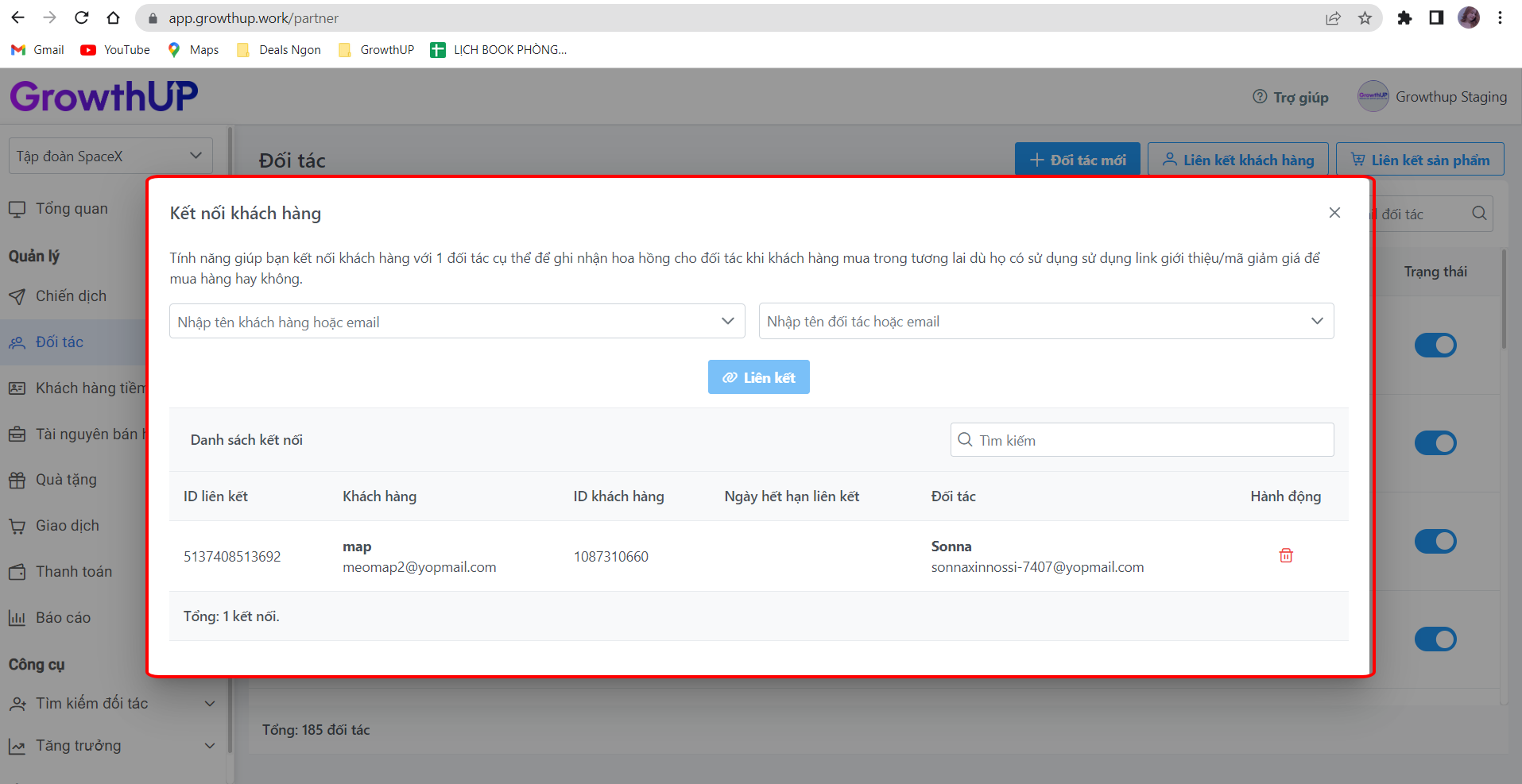
Task: Open the partner name or email dropdown
Action: coord(1045,322)
